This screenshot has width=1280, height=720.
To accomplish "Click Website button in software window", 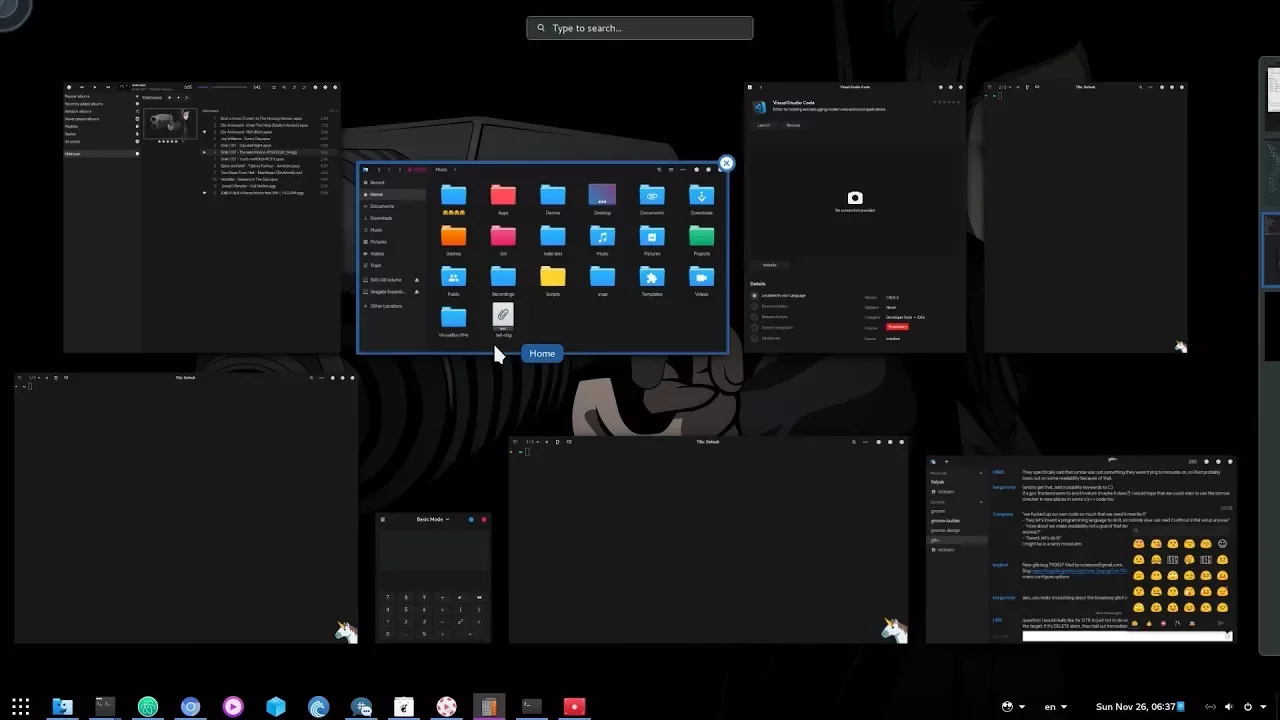I will click(770, 265).
